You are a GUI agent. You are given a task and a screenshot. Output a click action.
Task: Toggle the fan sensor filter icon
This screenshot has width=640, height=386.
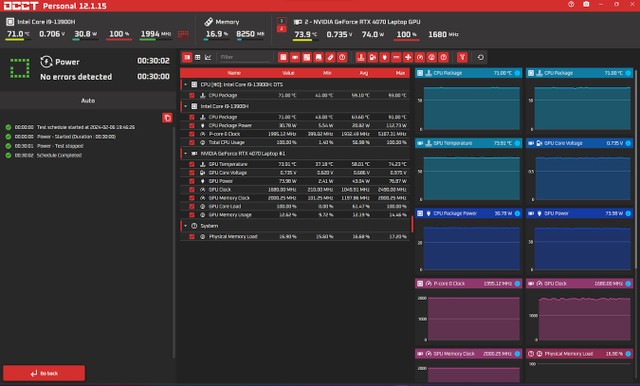(408, 58)
